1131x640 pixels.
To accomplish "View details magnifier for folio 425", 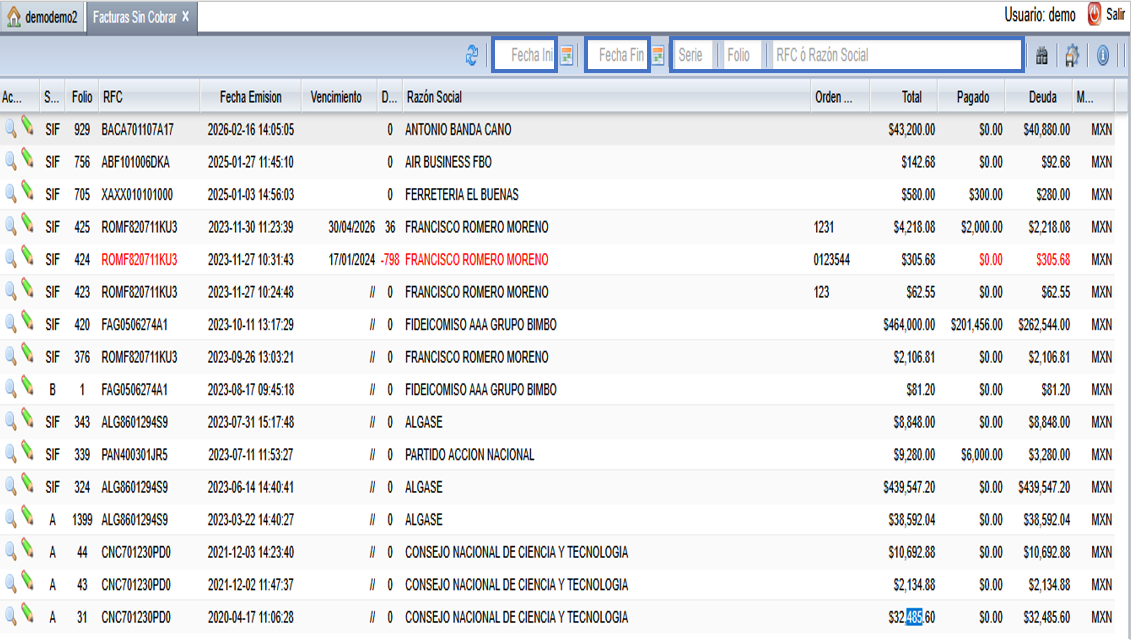I will [10, 227].
